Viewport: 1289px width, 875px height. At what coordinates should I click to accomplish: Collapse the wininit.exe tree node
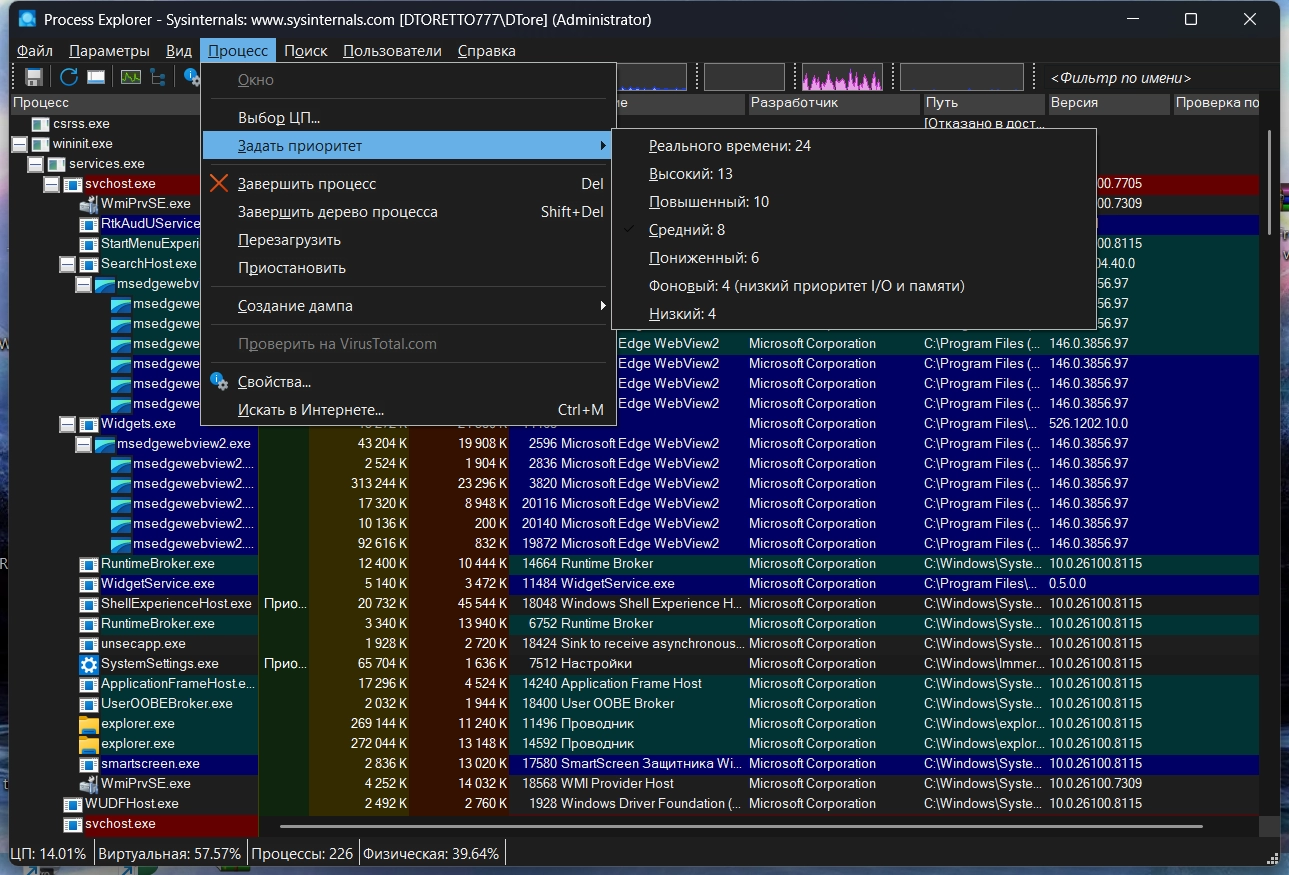tap(19, 144)
